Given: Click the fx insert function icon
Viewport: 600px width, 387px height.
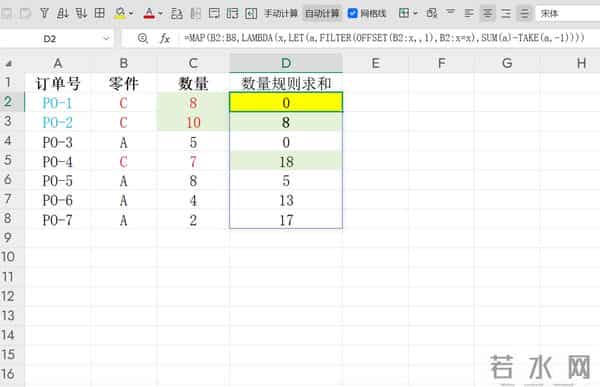Looking at the screenshot, I should point(165,38).
